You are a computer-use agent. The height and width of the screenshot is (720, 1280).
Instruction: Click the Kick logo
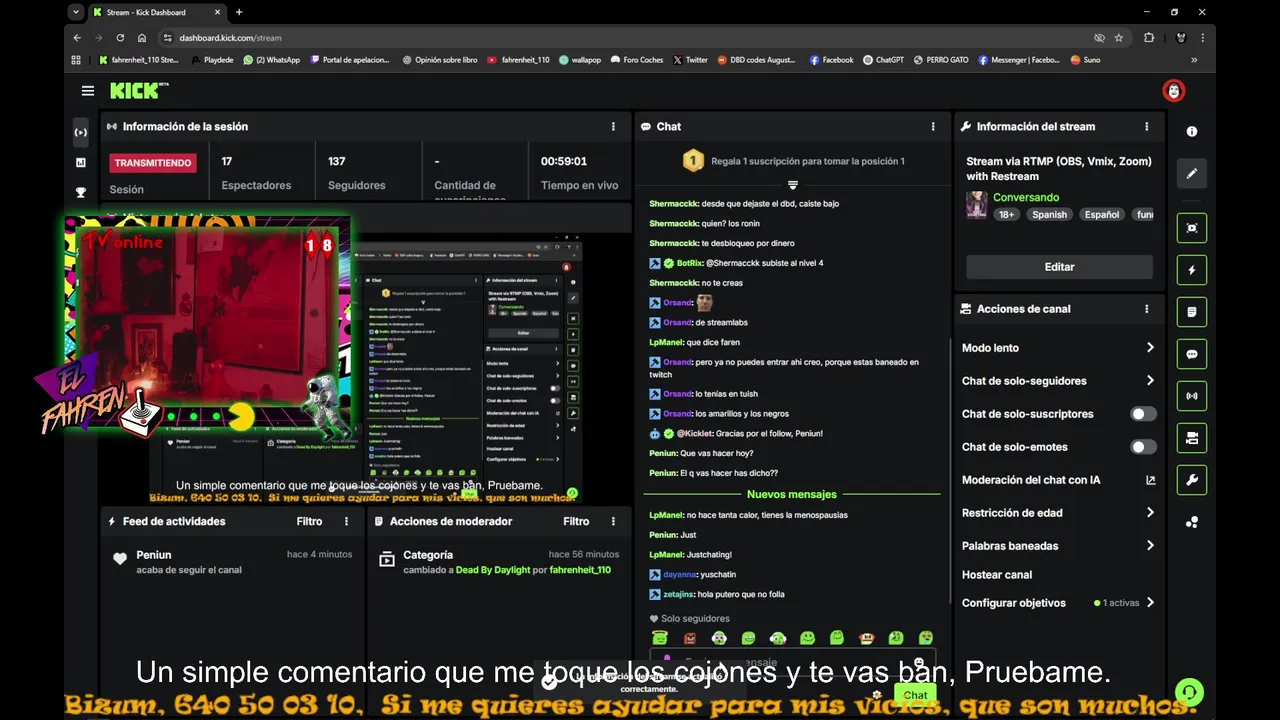pyautogui.click(x=139, y=91)
